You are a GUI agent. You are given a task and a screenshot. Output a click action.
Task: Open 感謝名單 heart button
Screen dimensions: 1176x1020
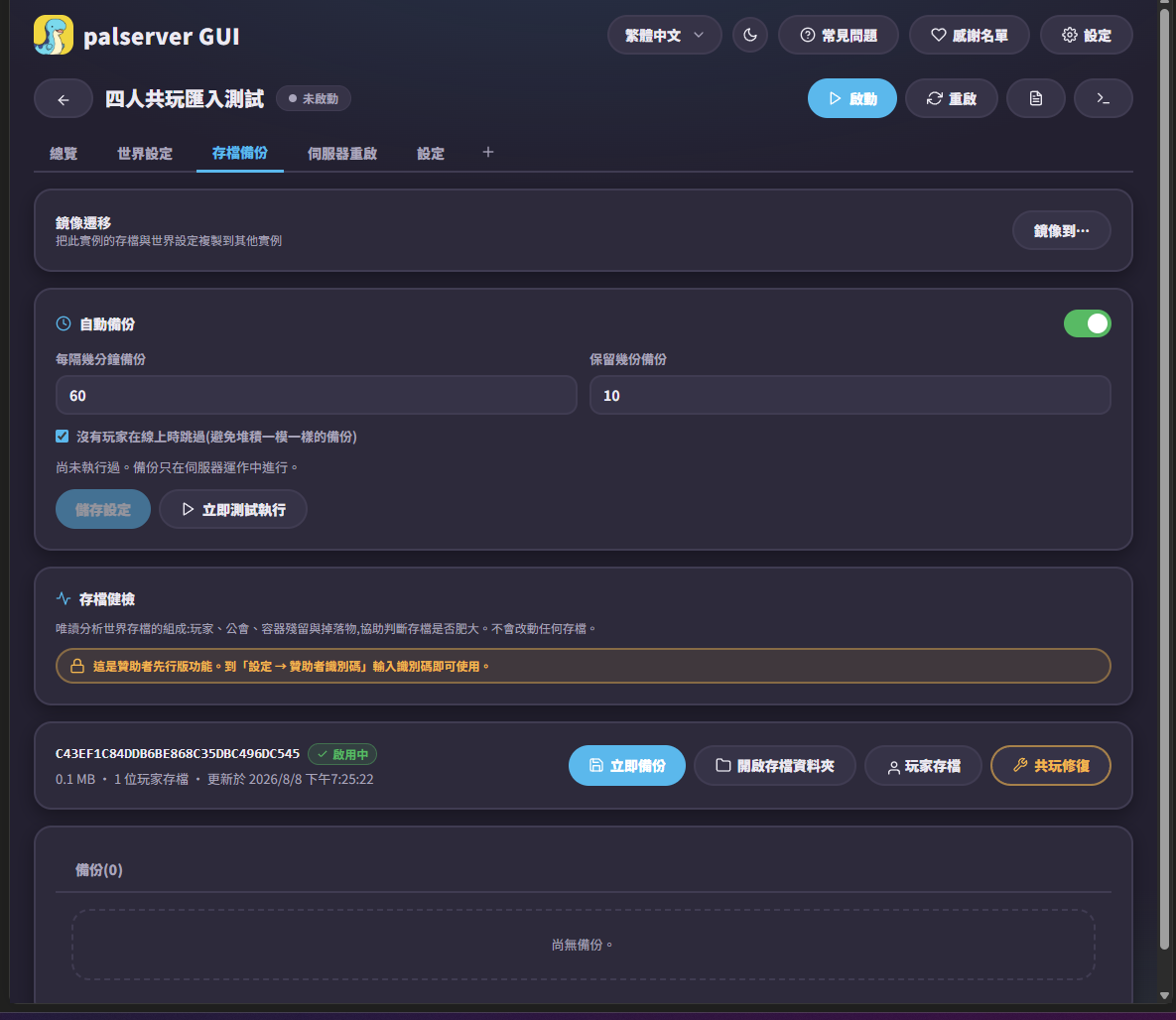(969, 36)
